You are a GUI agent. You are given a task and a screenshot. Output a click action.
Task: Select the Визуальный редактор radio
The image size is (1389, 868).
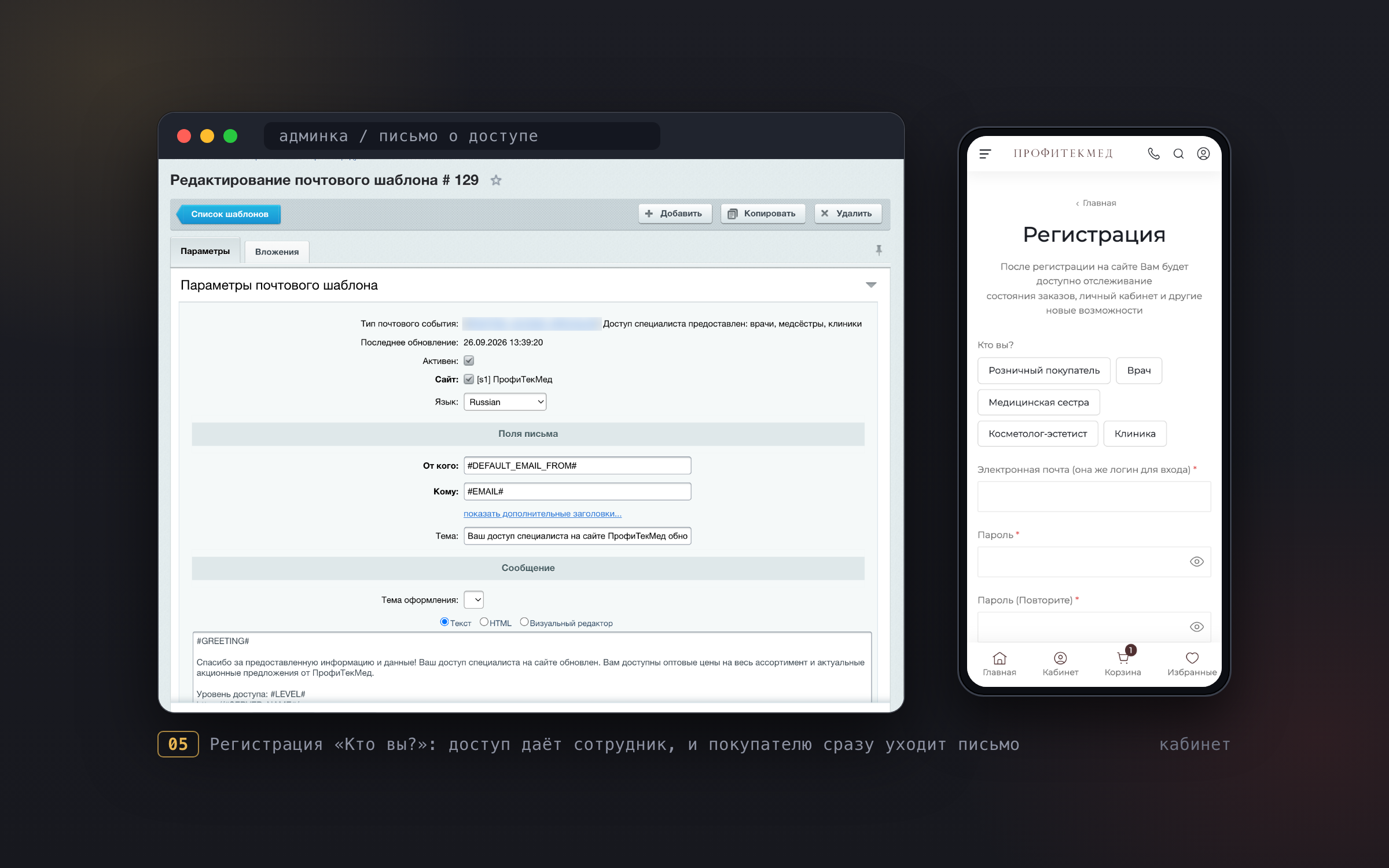[x=524, y=622]
